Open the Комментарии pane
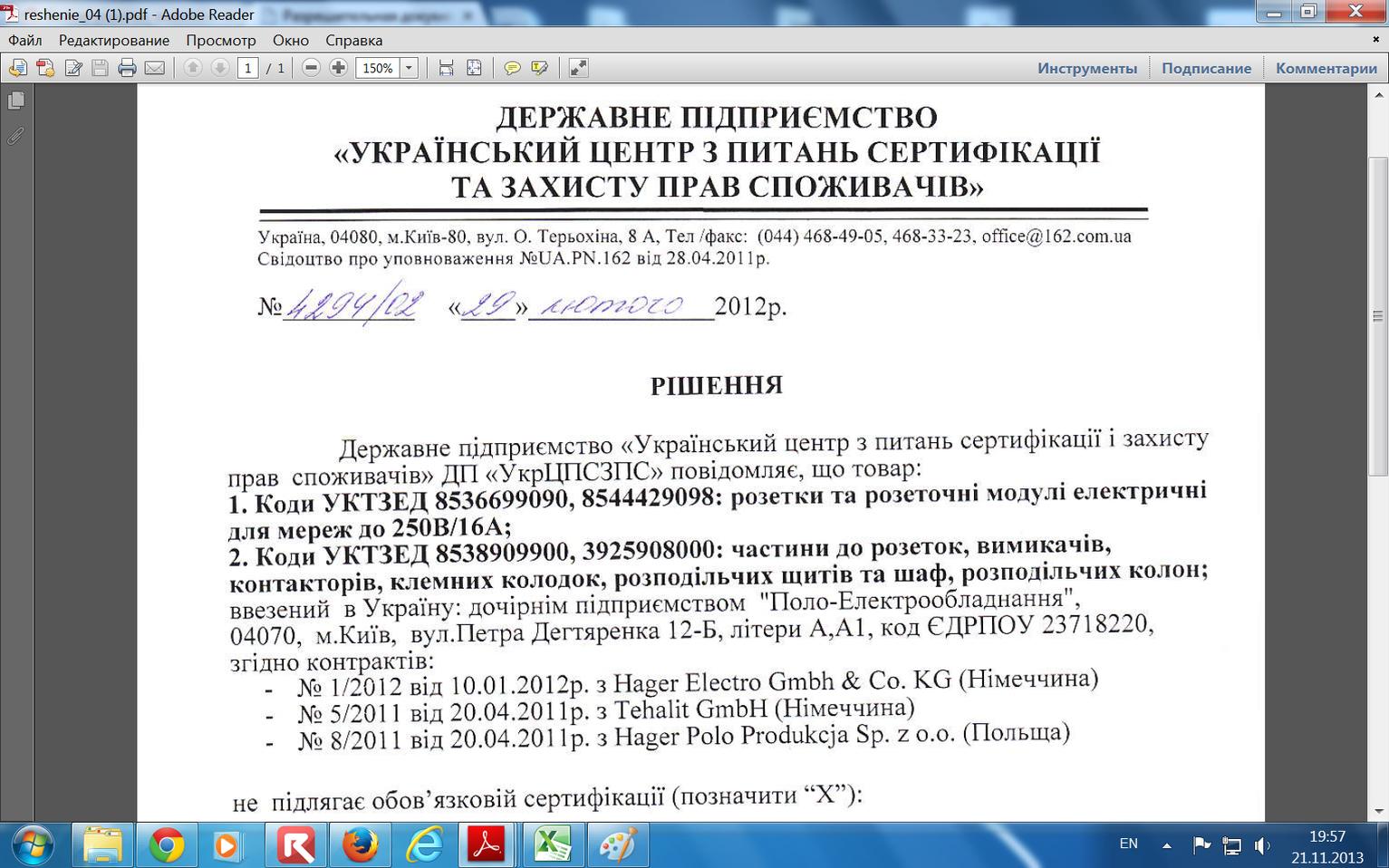1389x868 pixels. 1326,68
